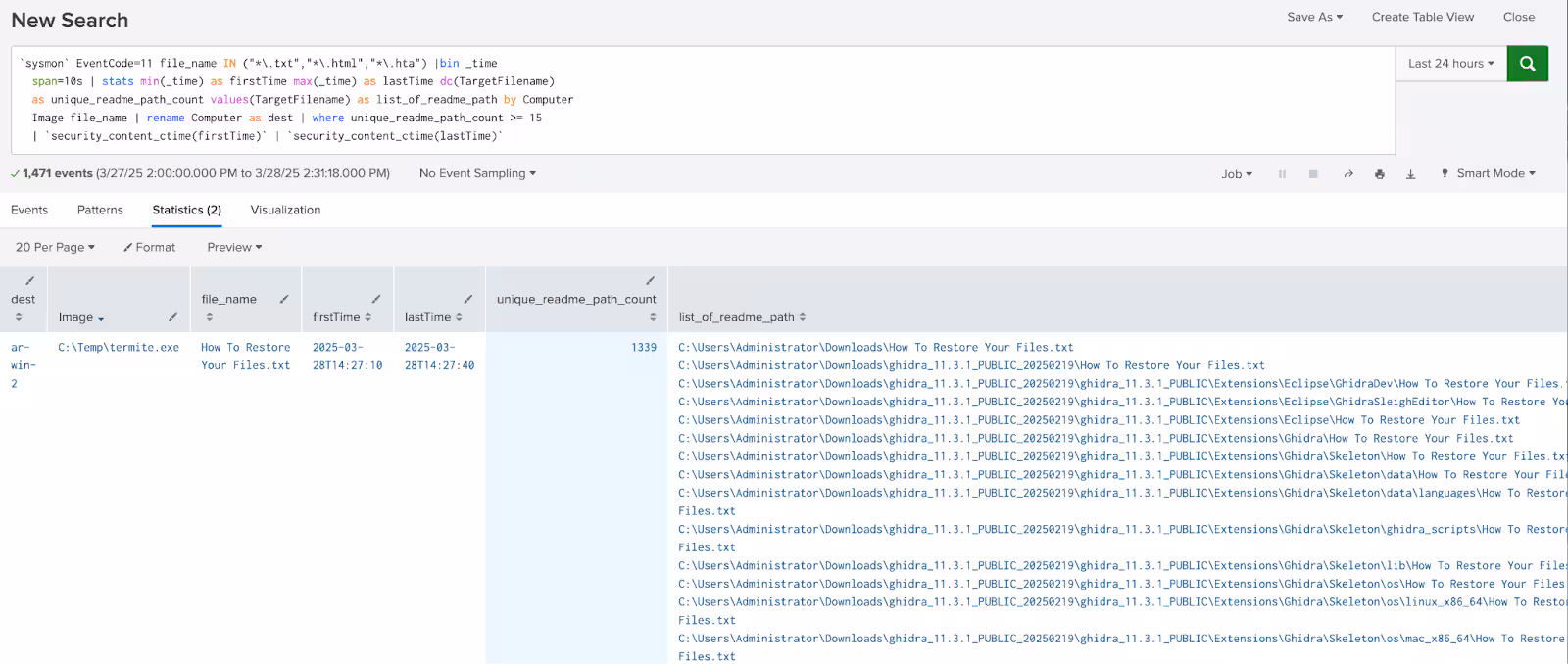The width and height of the screenshot is (1568, 664).
Task: Print the search results
Action: (x=1380, y=174)
